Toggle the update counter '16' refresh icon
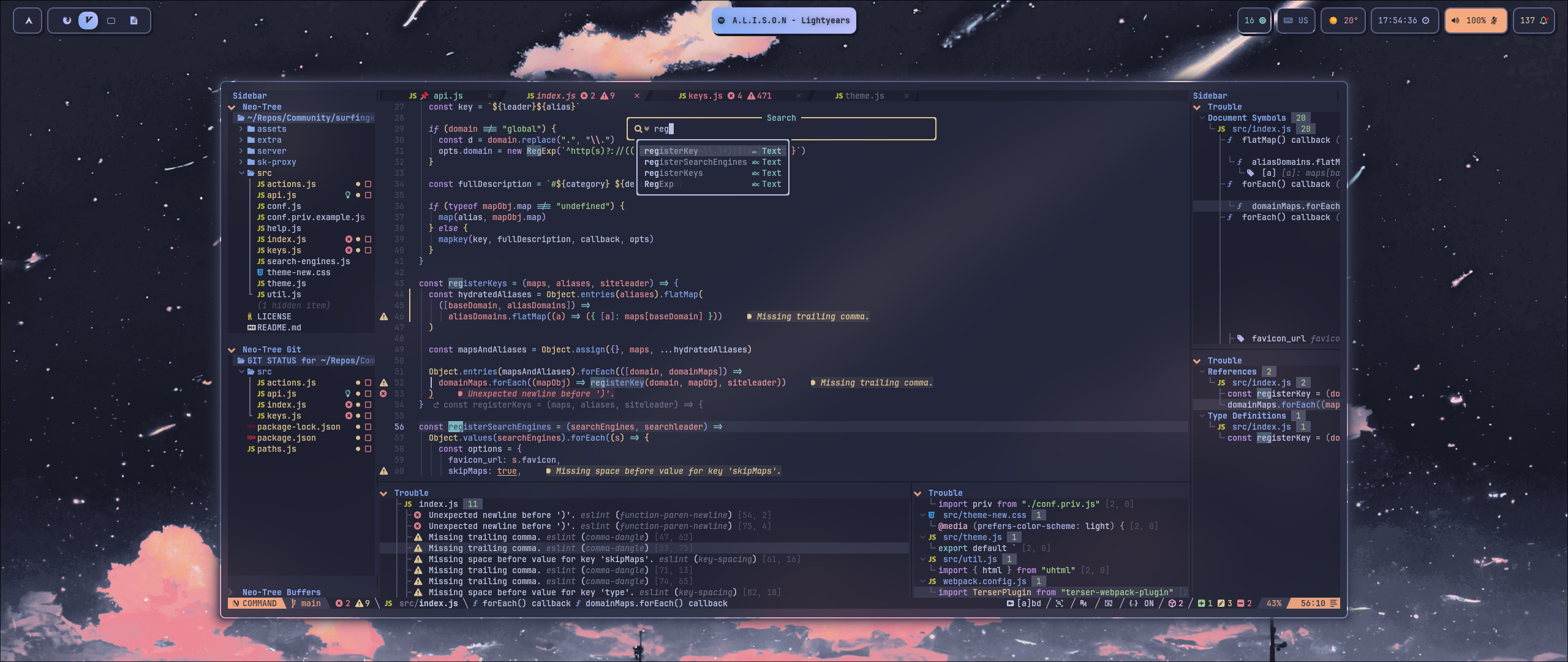The width and height of the screenshot is (1568, 662). tap(1261, 20)
